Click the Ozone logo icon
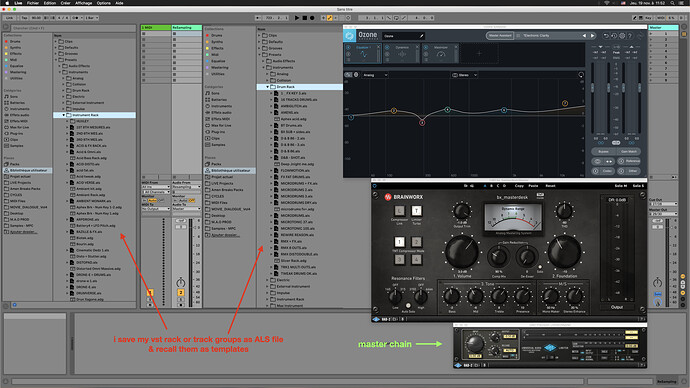Viewport: 690px width, 388px height. tap(349, 36)
